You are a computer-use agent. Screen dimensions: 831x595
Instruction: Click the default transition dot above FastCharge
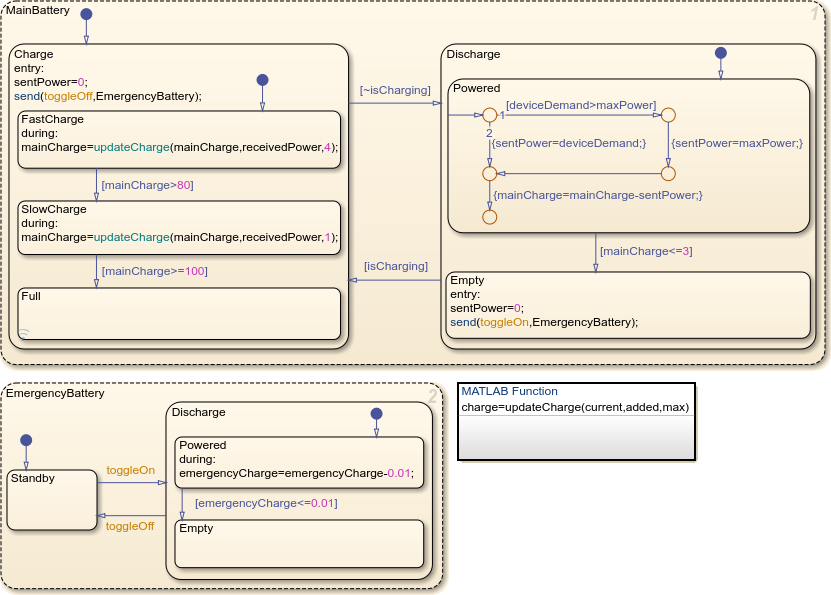[x=262, y=80]
